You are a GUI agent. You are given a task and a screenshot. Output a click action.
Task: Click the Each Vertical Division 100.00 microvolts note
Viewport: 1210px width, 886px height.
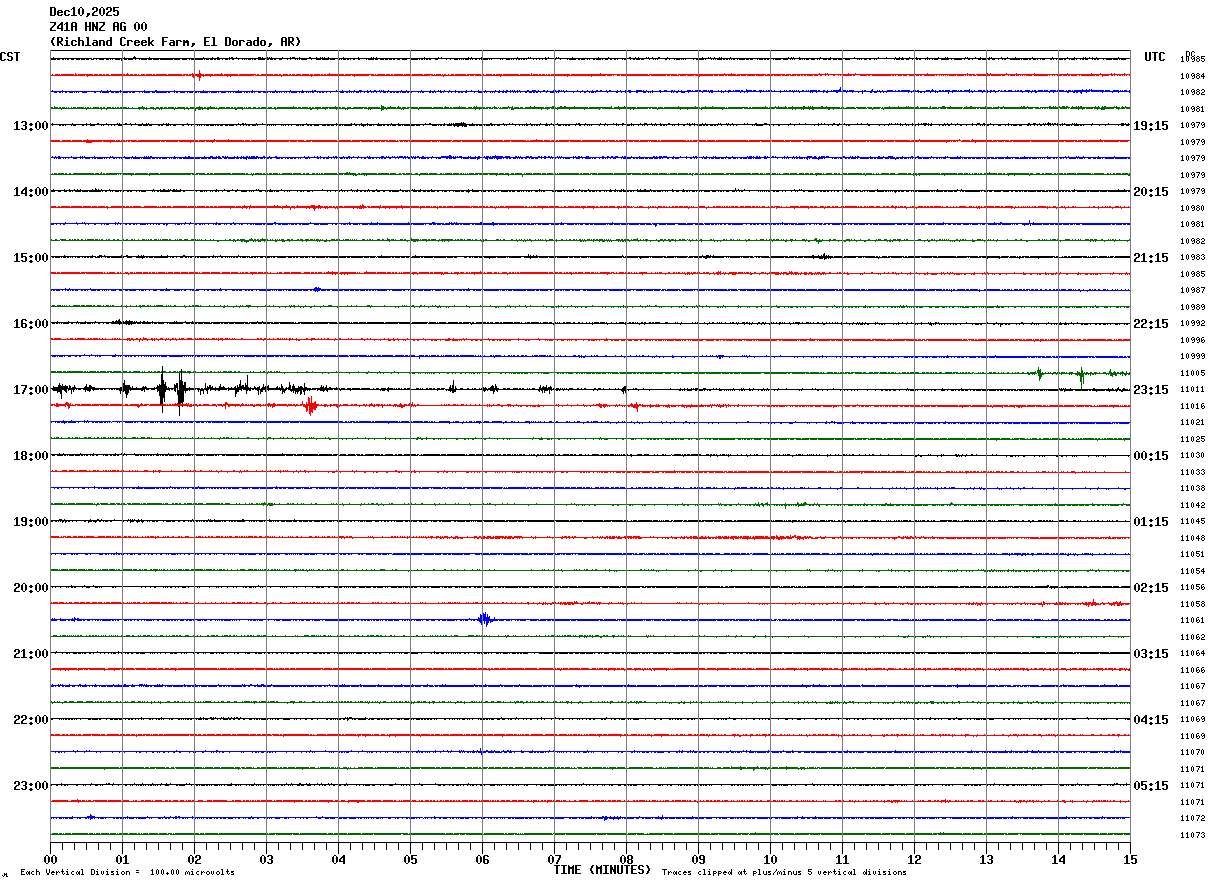[127, 872]
